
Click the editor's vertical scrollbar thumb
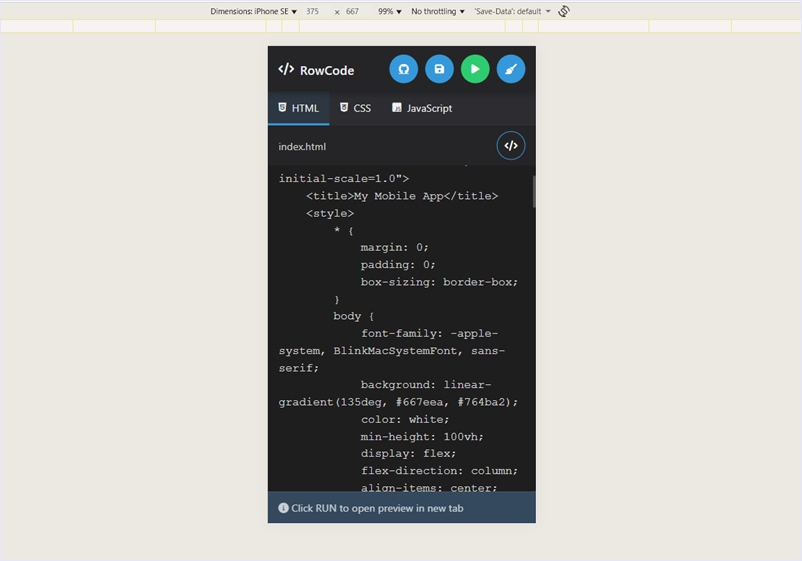pos(533,191)
